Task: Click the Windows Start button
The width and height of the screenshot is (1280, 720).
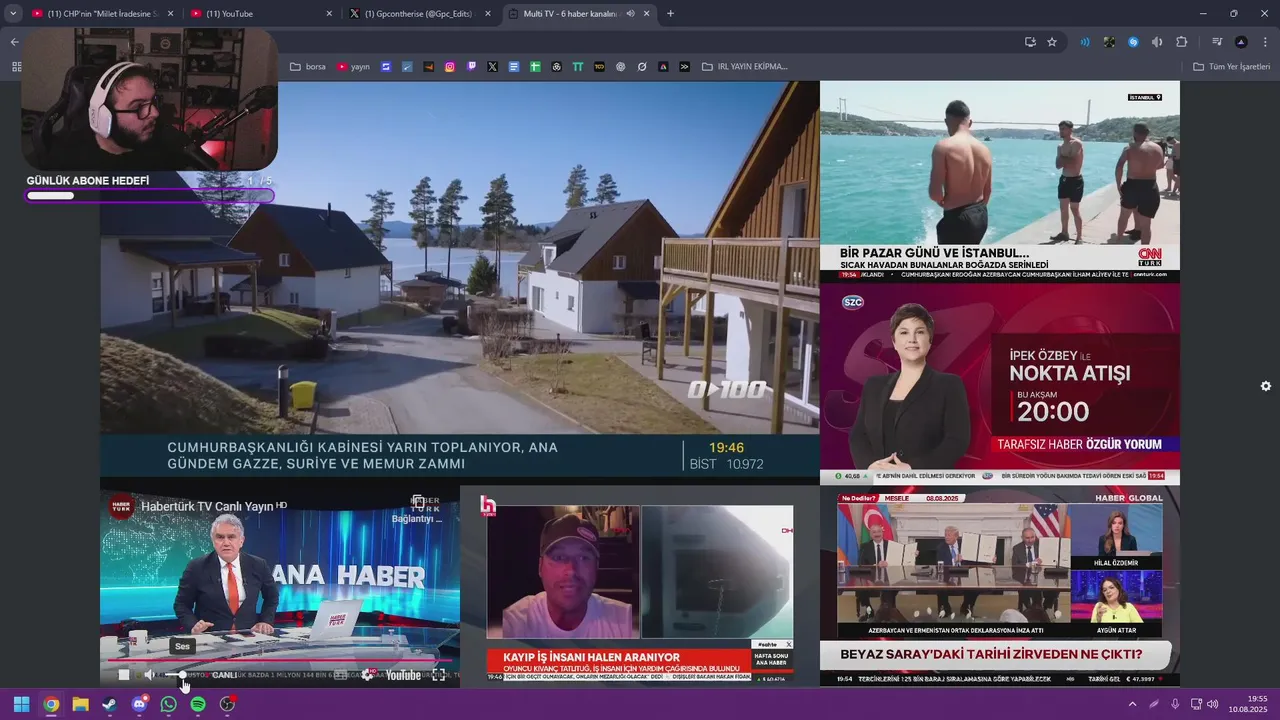Action: 21,704
